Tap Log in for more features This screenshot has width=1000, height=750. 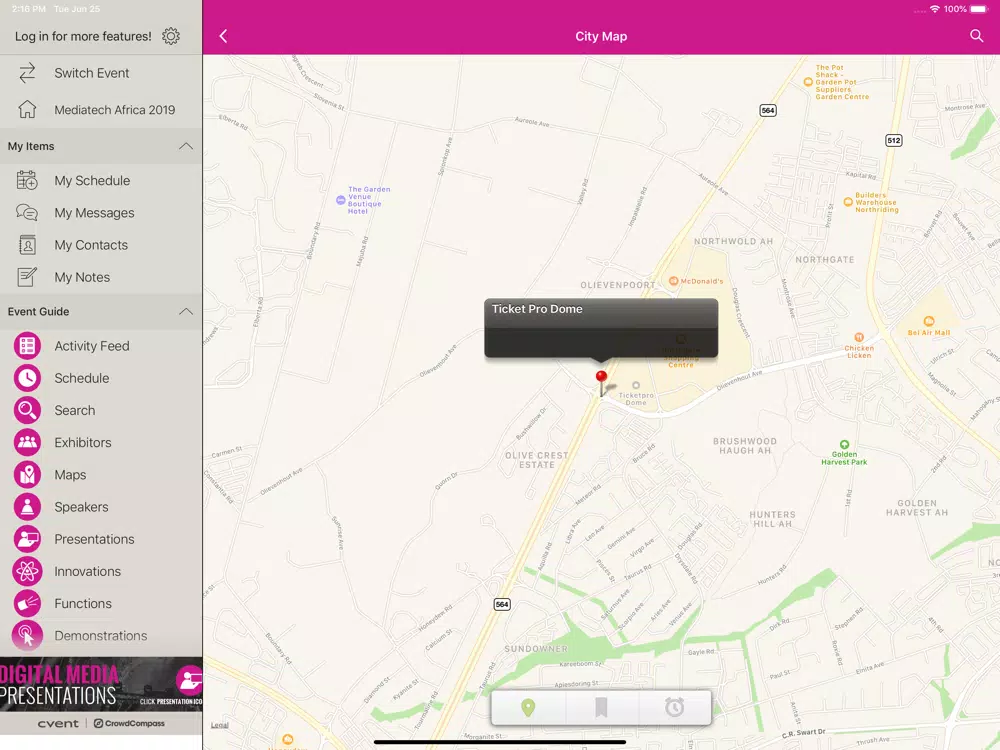84,36
